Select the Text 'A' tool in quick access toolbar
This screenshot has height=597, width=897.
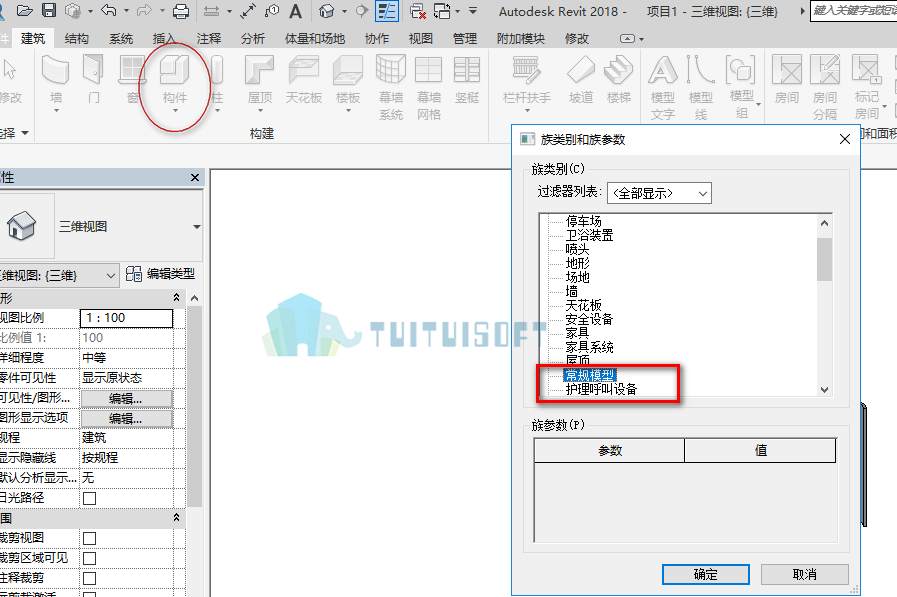[x=296, y=11]
